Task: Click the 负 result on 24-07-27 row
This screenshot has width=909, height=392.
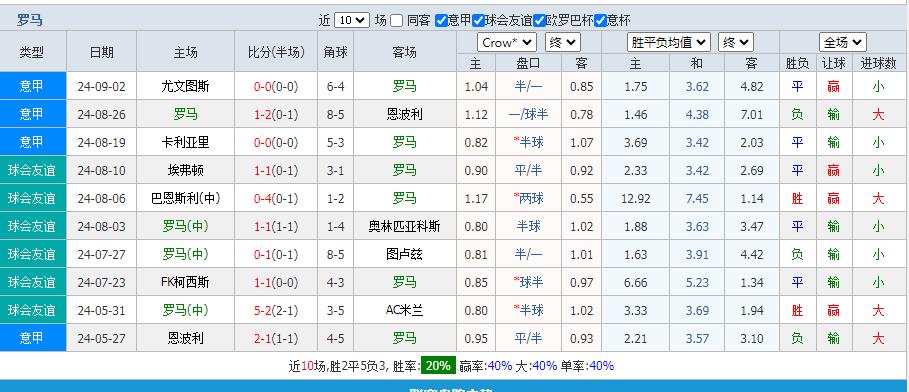Action: [x=797, y=254]
